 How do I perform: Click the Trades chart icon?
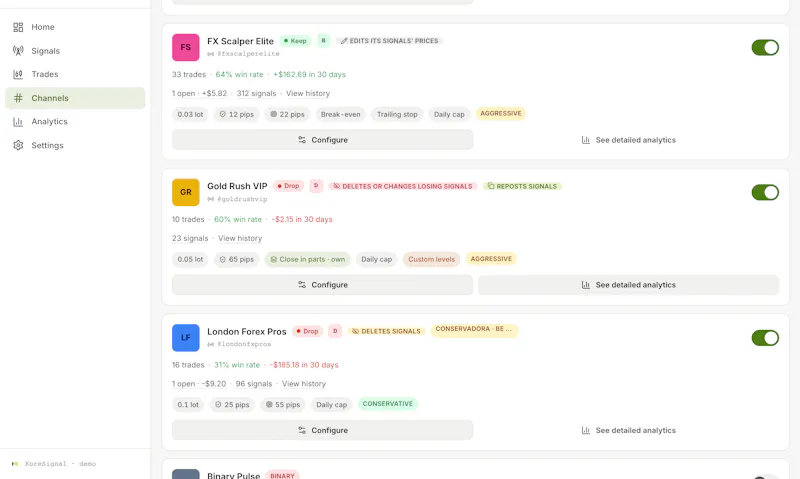pos(18,74)
